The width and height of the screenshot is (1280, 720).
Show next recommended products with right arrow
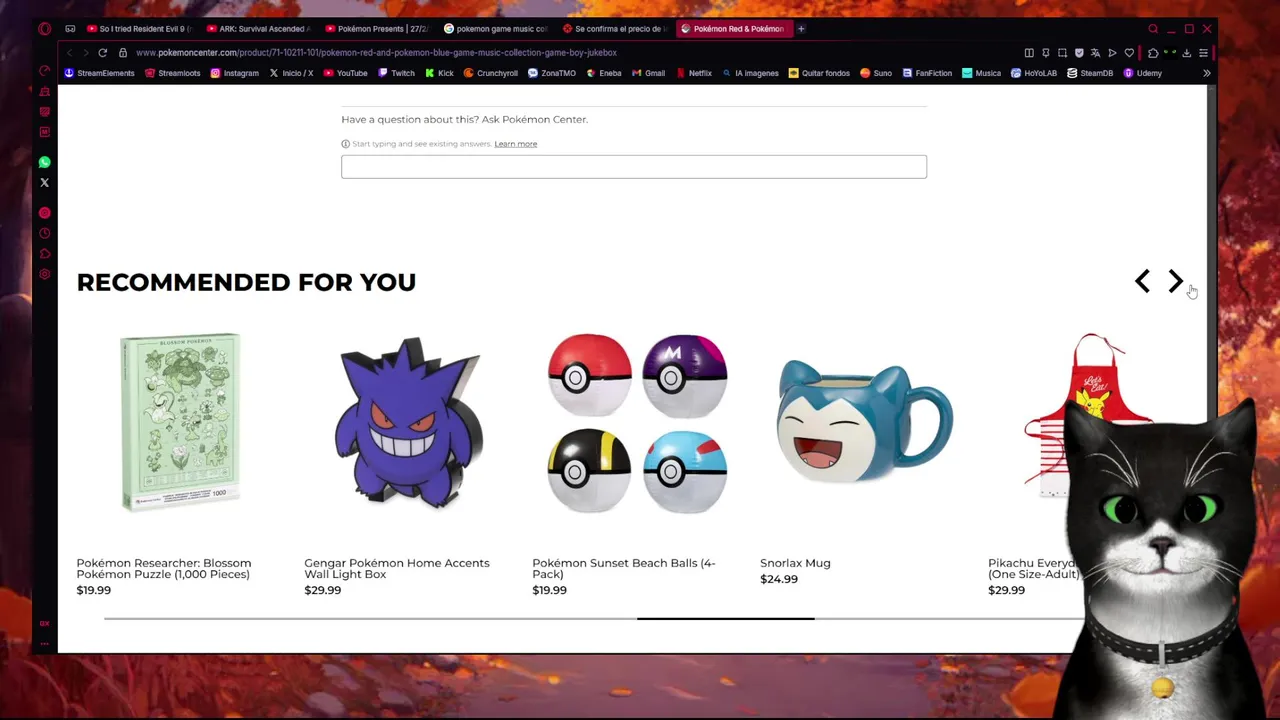[x=1175, y=282]
